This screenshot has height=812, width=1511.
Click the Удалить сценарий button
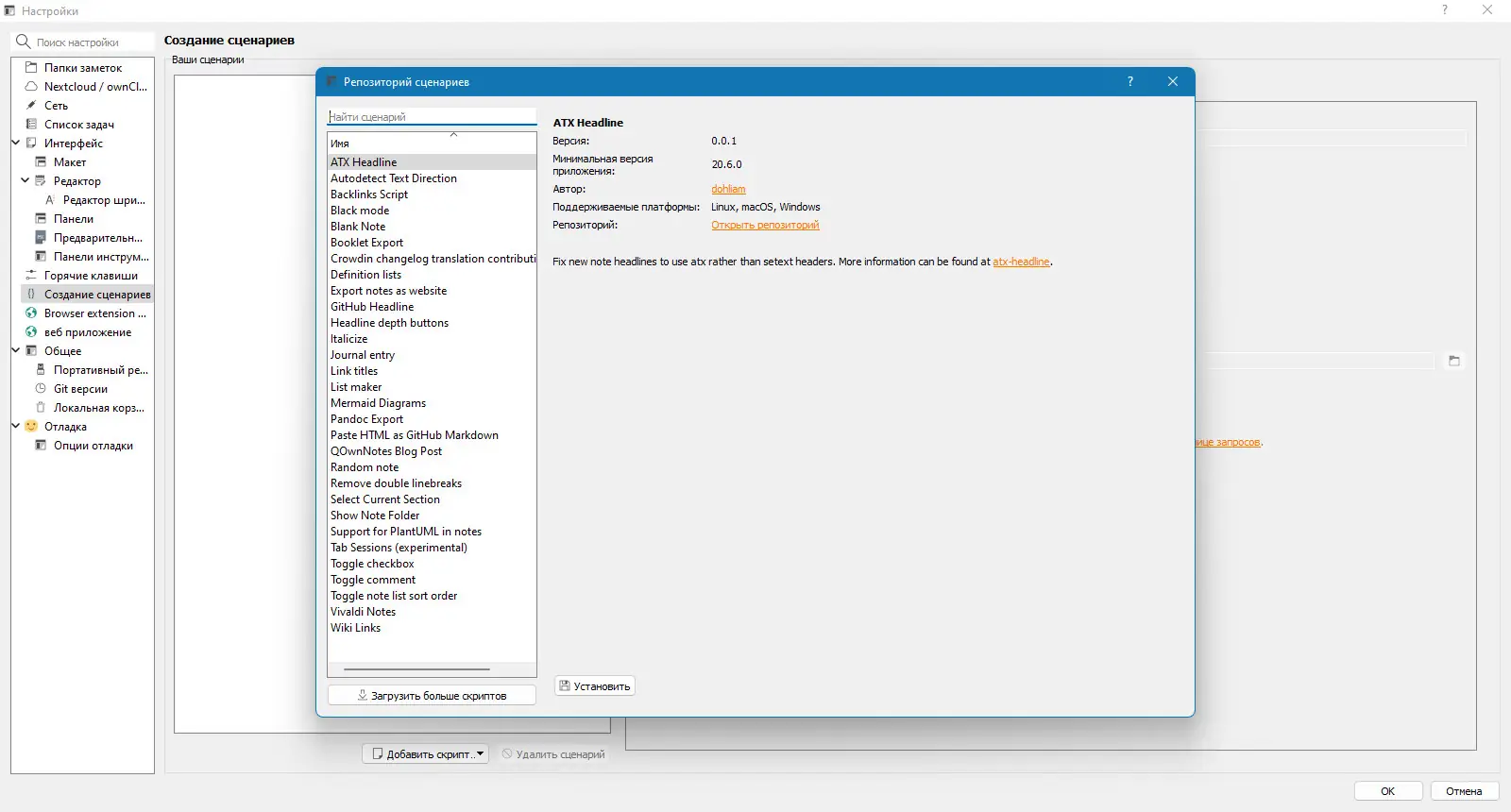coord(553,754)
